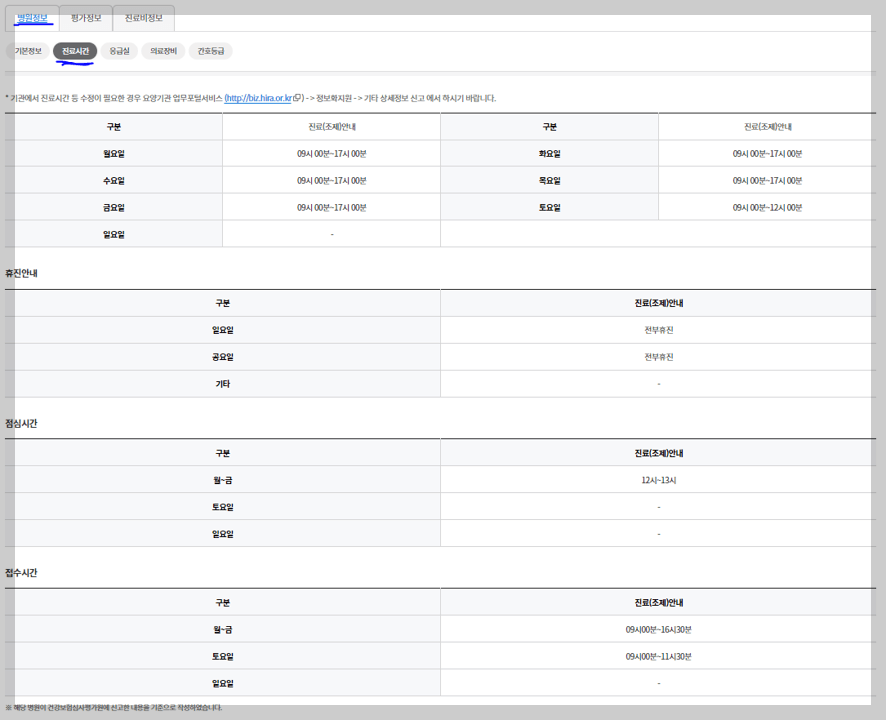This screenshot has width=886, height=720.
Task: Select Saturday's hours 09시 00분~12시 00분
Action: [x=767, y=208]
